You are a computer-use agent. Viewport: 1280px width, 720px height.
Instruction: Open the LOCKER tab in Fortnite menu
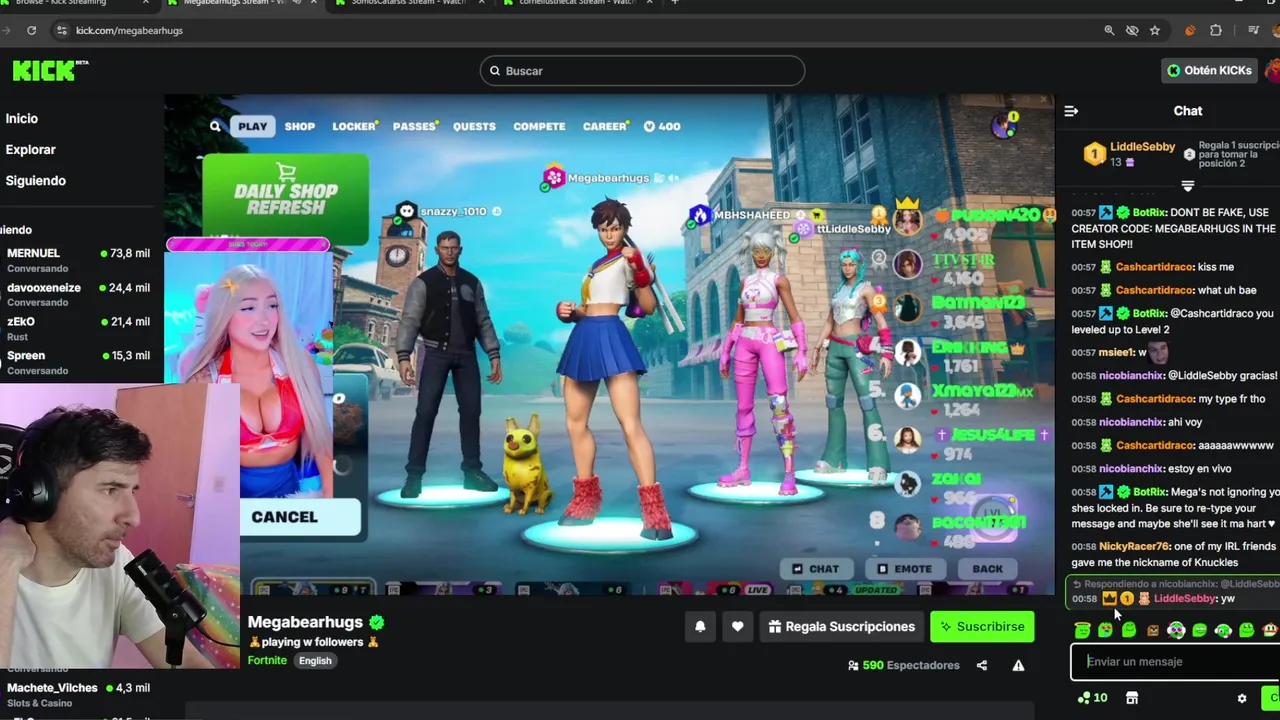[354, 126]
